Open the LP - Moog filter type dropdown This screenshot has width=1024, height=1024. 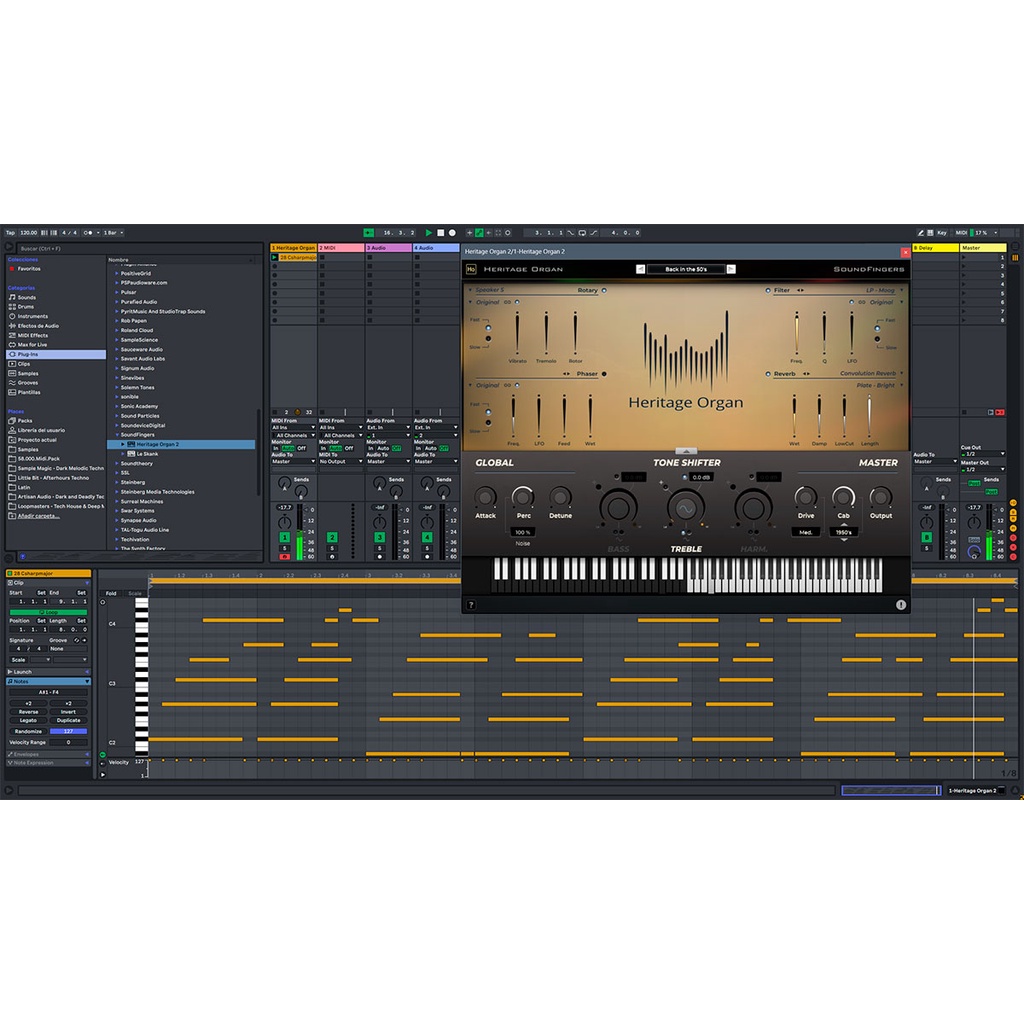pos(885,291)
